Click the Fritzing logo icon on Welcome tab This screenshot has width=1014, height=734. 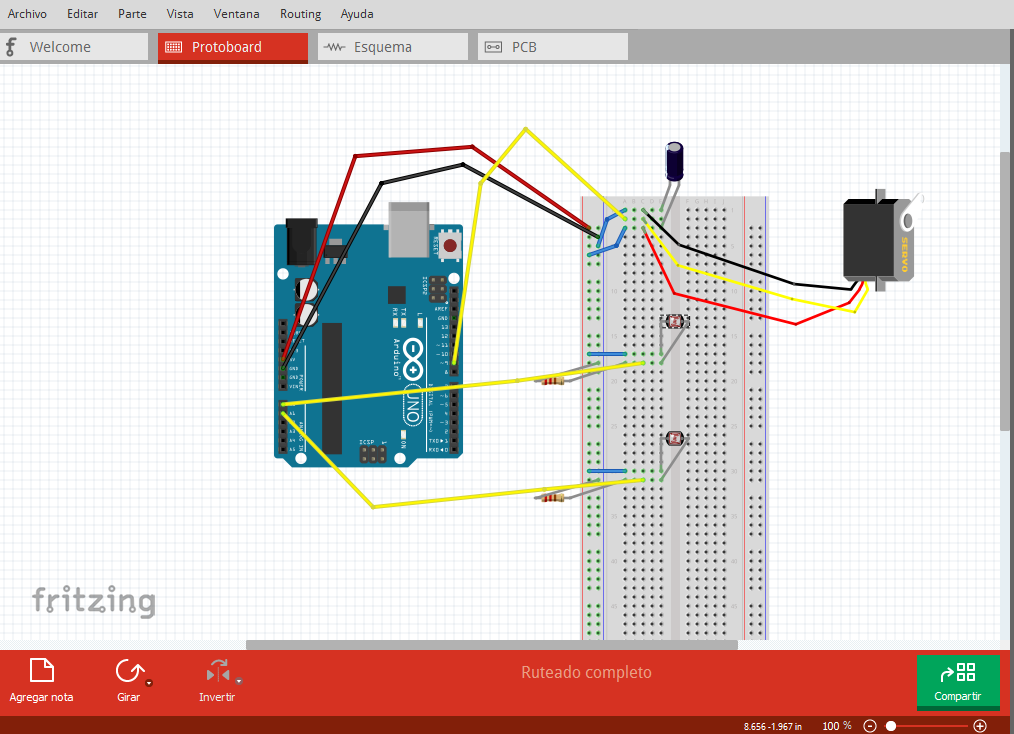coord(11,47)
